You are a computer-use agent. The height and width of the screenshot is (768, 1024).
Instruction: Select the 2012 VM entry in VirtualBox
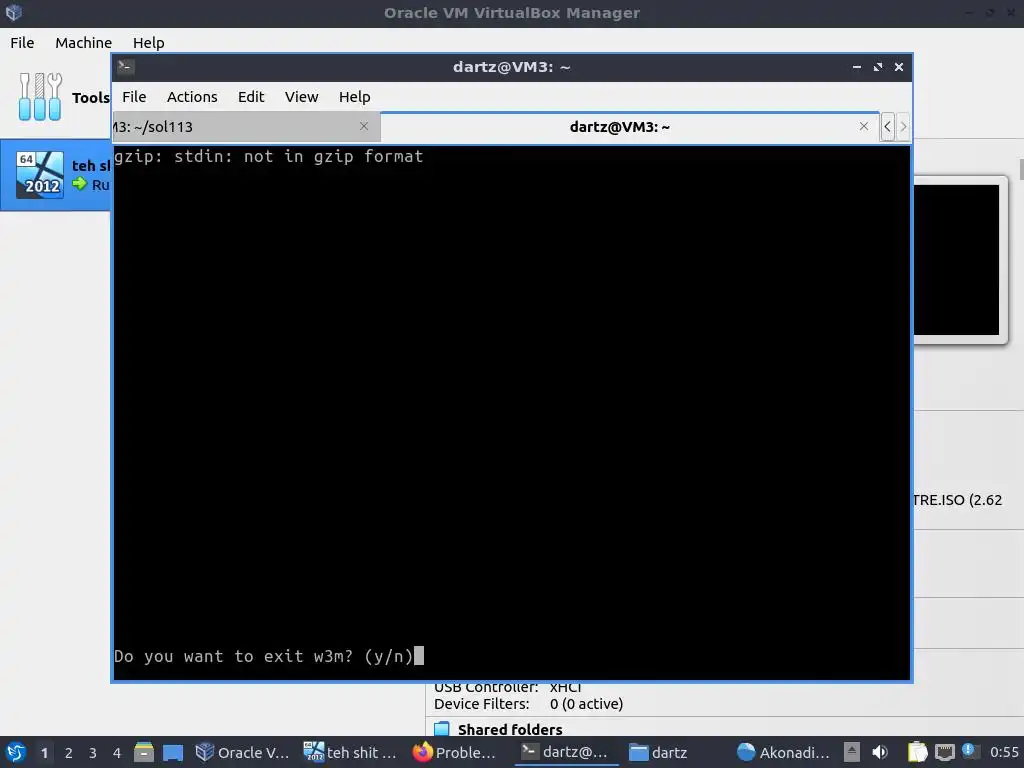pyautogui.click(x=56, y=175)
